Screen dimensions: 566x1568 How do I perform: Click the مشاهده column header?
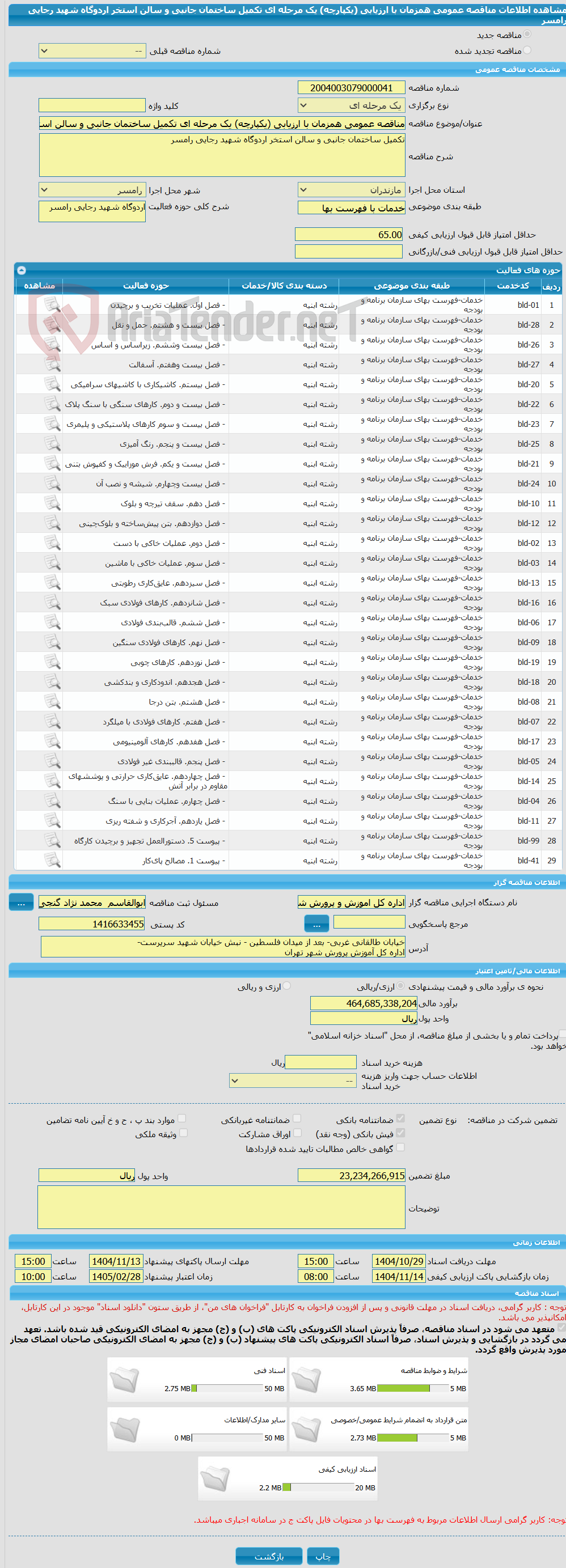(x=39, y=286)
